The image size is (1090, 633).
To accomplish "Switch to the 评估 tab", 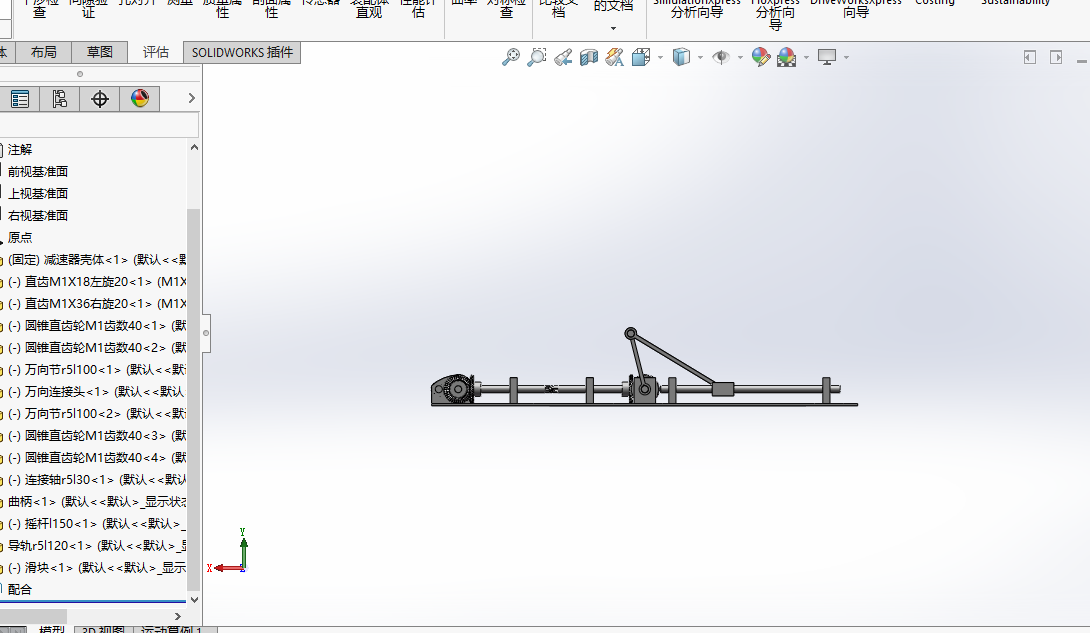I will [156, 52].
